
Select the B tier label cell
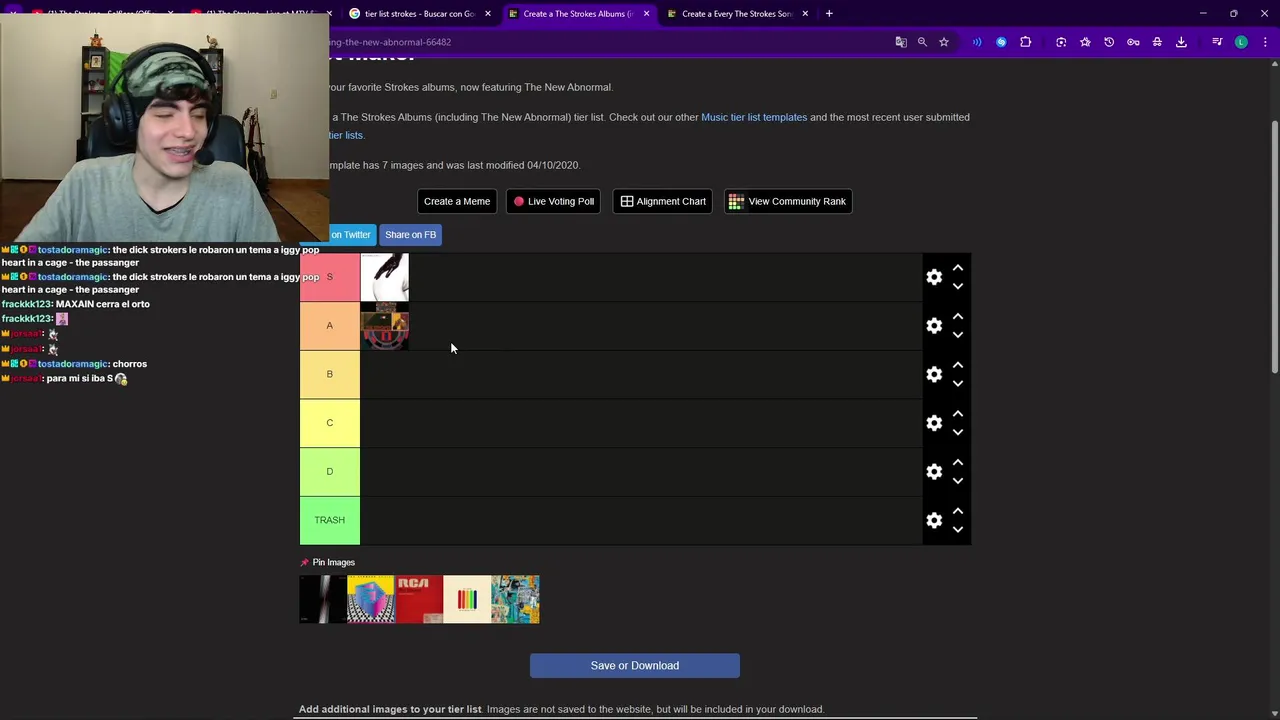(330, 374)
